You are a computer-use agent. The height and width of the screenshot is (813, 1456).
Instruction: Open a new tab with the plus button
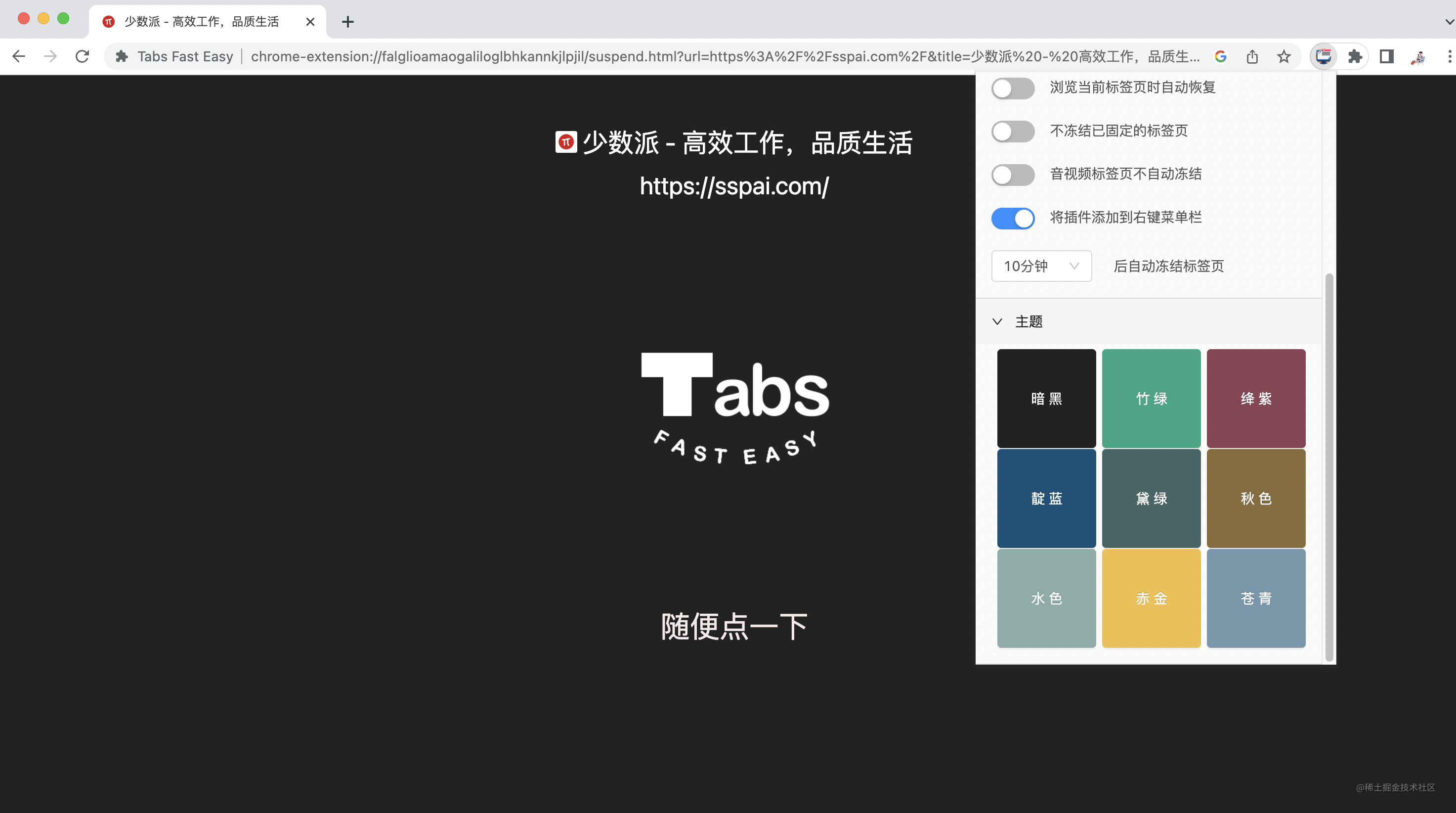(x=347, y=21)
